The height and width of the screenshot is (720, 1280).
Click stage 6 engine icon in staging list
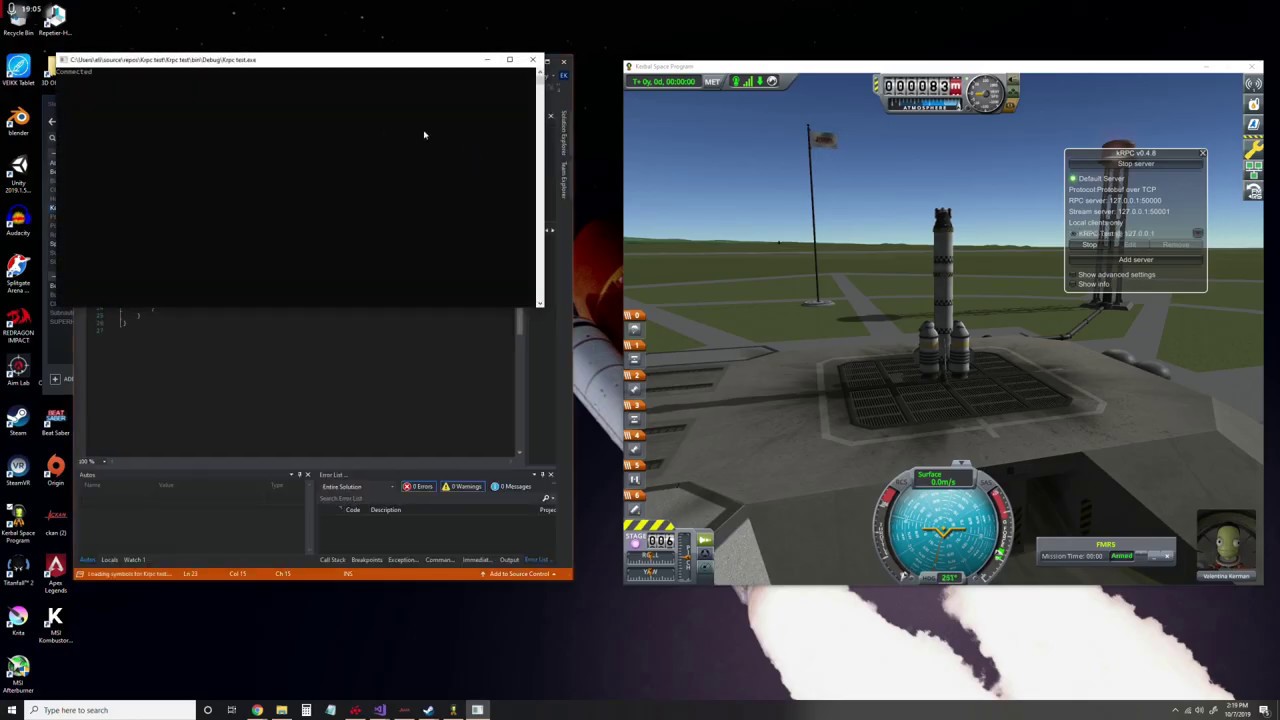tap(634, 509)
